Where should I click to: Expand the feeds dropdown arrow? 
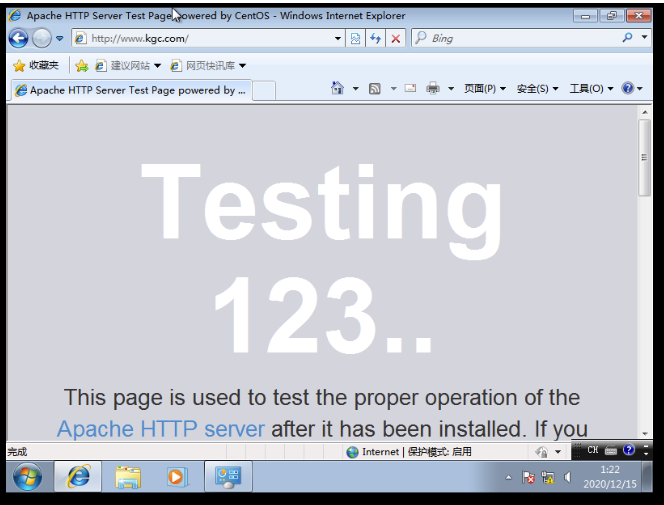pyautogui.click(x=393, y=88)
